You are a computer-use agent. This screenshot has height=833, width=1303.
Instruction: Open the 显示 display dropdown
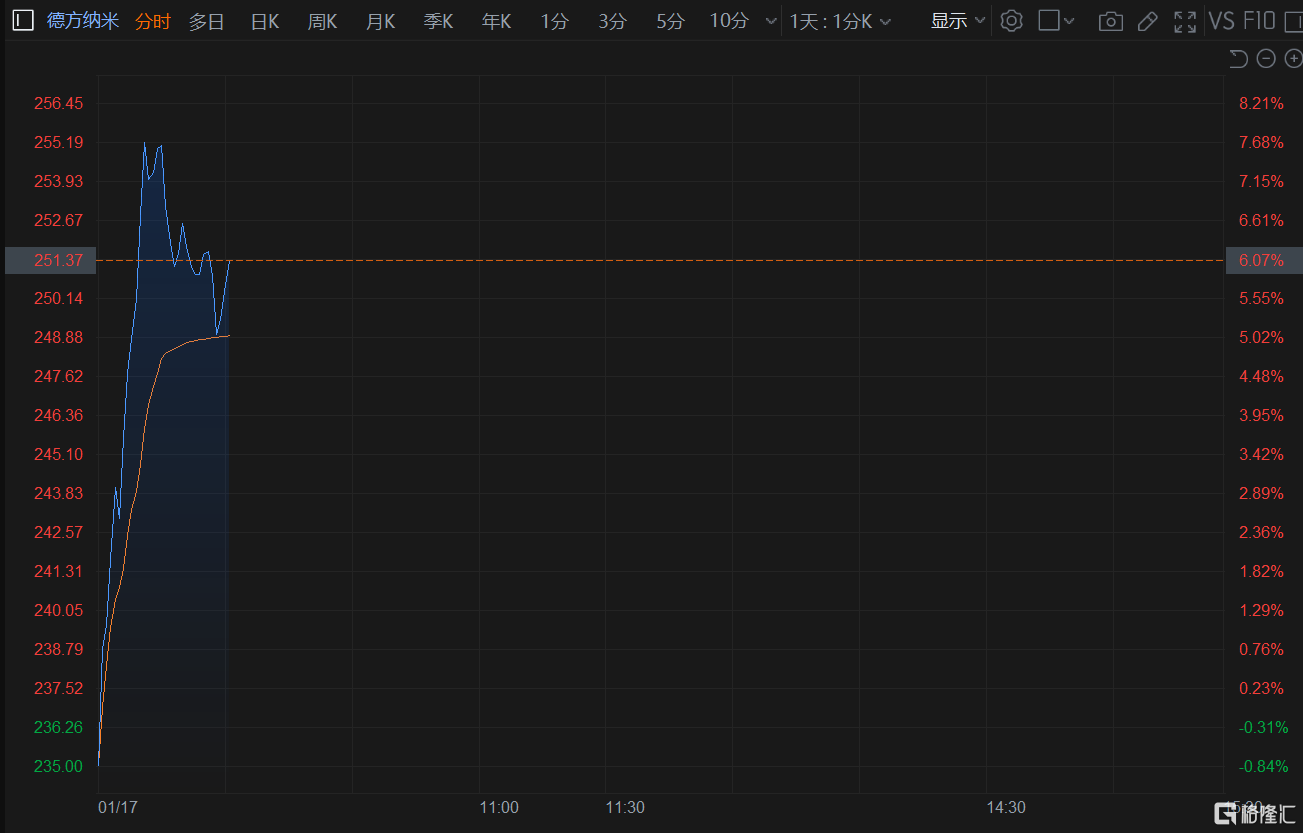(x=958, y=21)
